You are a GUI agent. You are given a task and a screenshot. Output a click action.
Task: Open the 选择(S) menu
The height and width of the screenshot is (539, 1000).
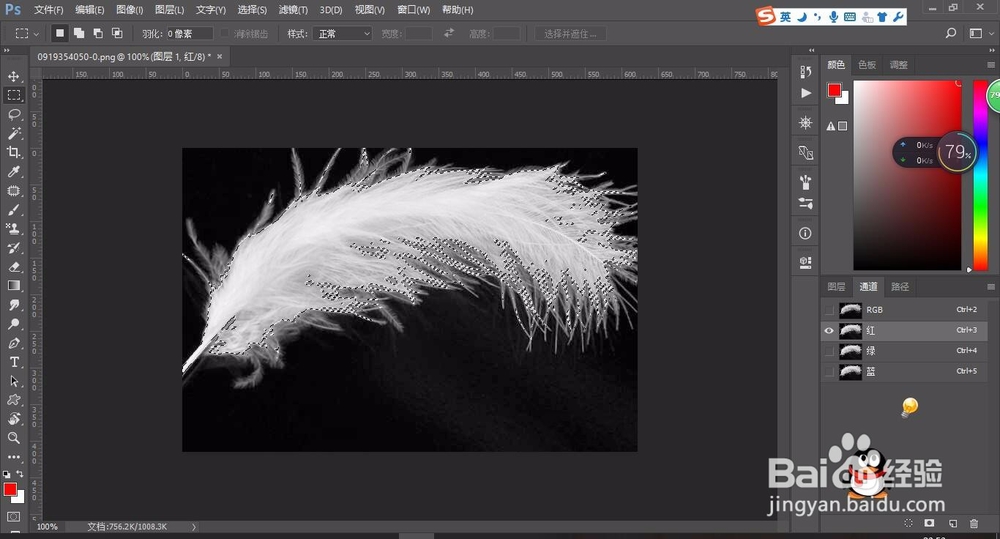click(252, 10)
